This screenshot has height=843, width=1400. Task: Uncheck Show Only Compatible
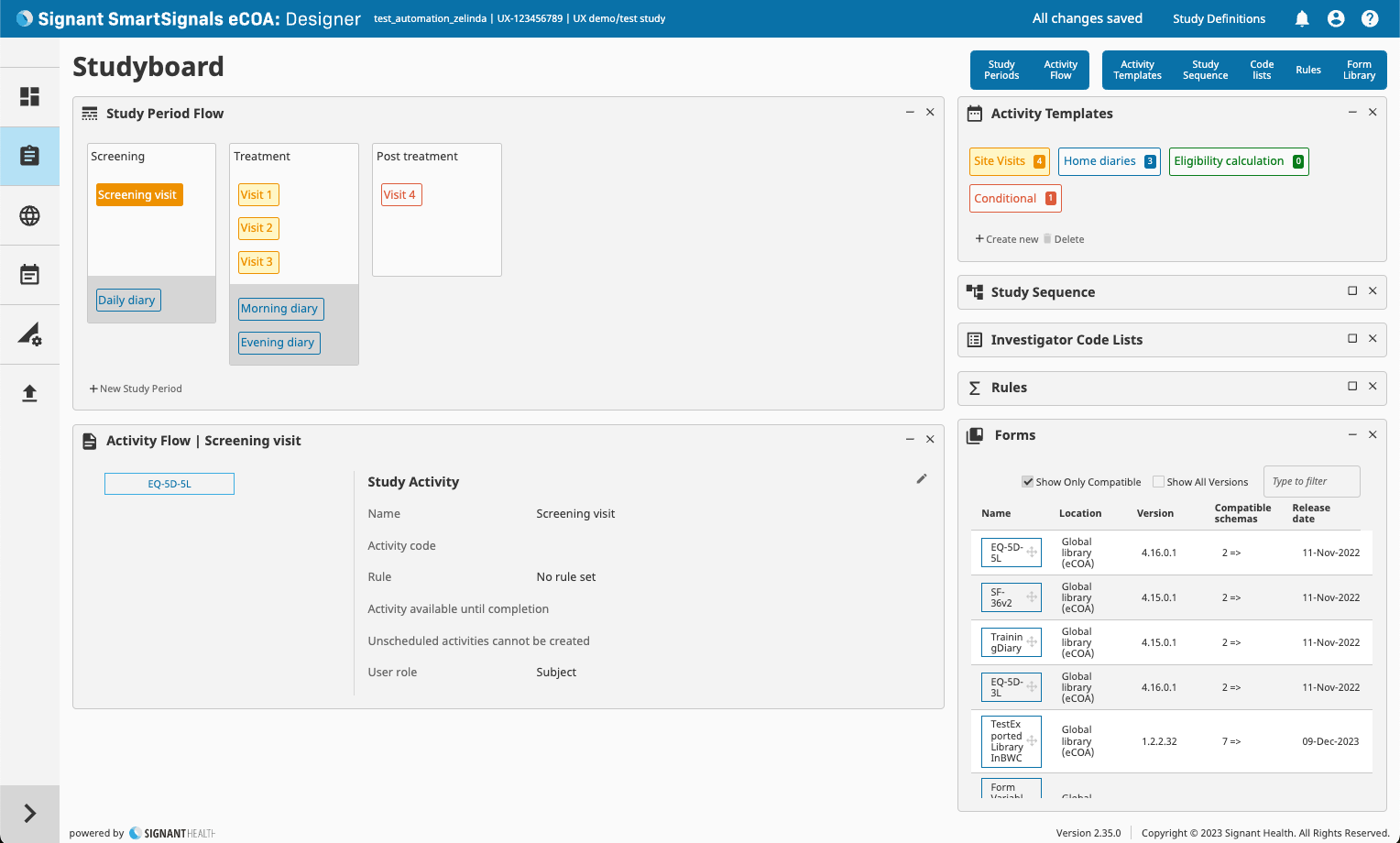coord(1028,482)
